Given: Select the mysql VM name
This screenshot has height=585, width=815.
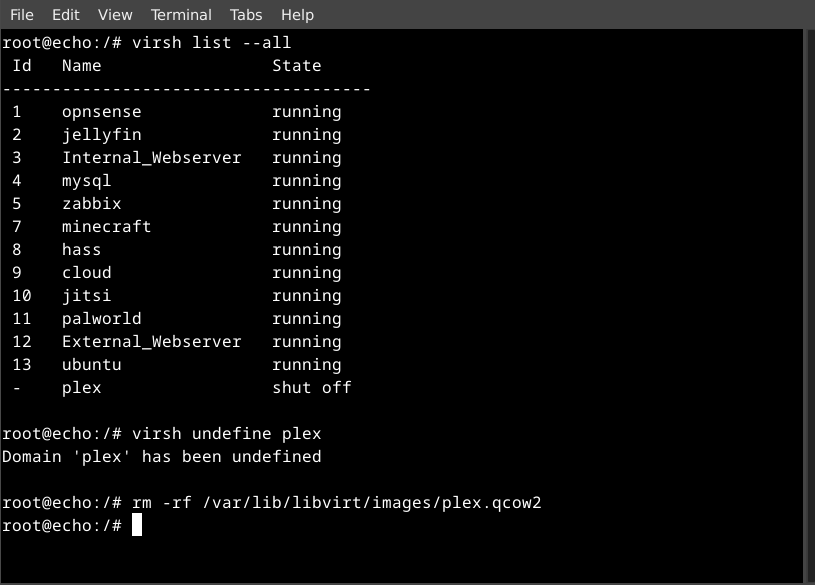Looking at the screenshot, I should (88, 180).
